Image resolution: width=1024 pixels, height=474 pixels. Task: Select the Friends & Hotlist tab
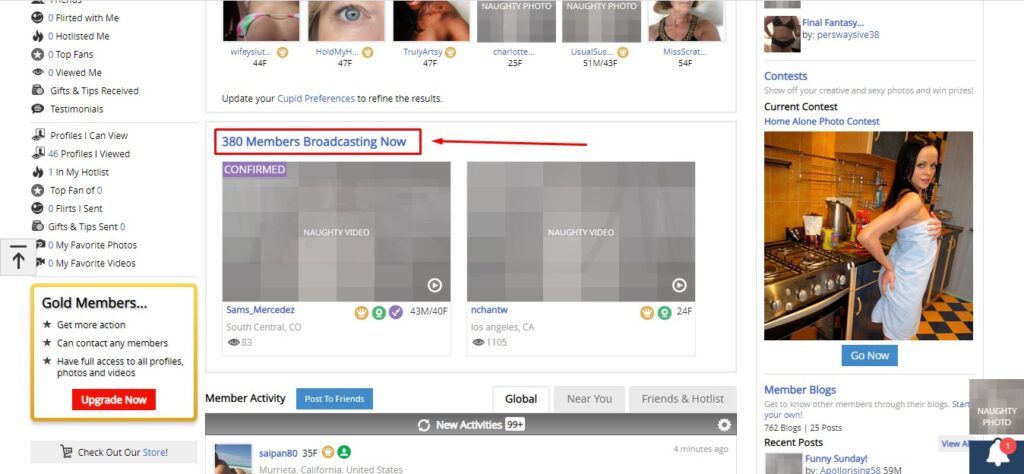(x=683, y=399)
